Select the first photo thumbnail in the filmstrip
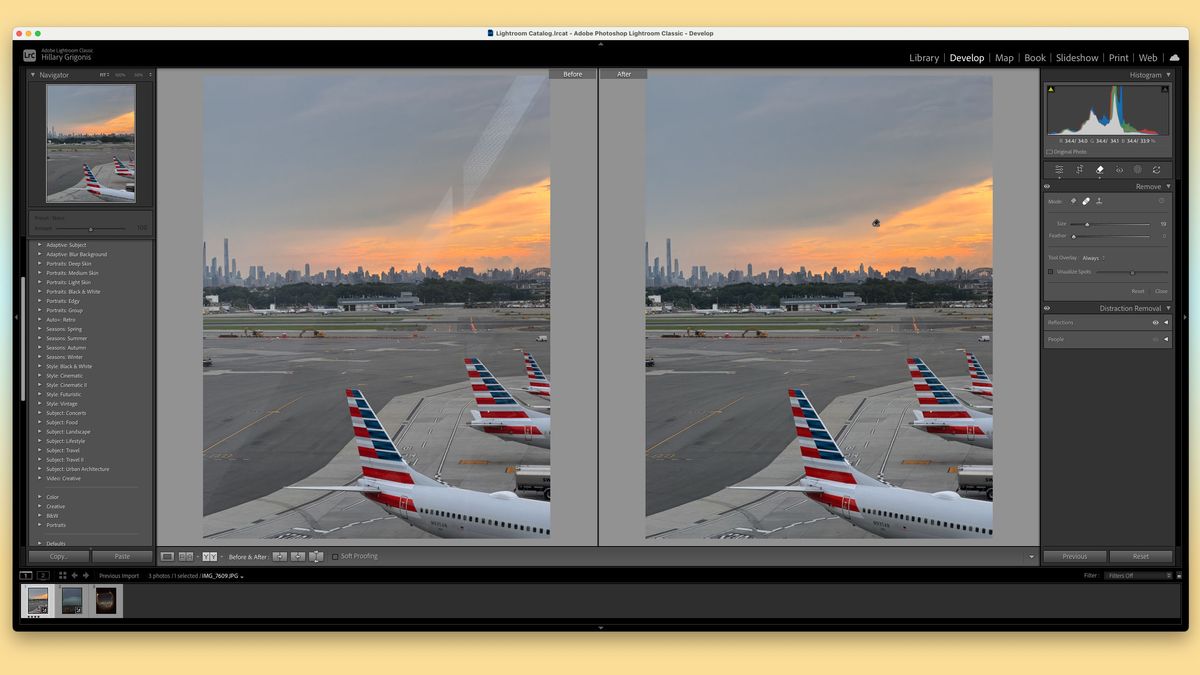1200x675 pixels. click(x=37, y=601)
